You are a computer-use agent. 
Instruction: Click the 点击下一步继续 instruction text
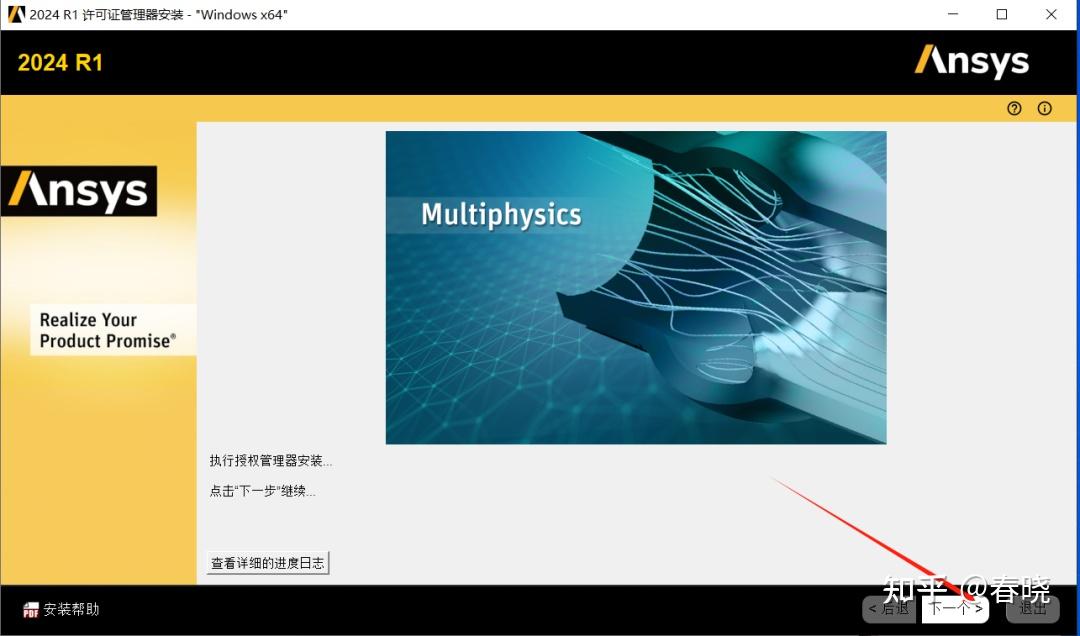[263, 490]
